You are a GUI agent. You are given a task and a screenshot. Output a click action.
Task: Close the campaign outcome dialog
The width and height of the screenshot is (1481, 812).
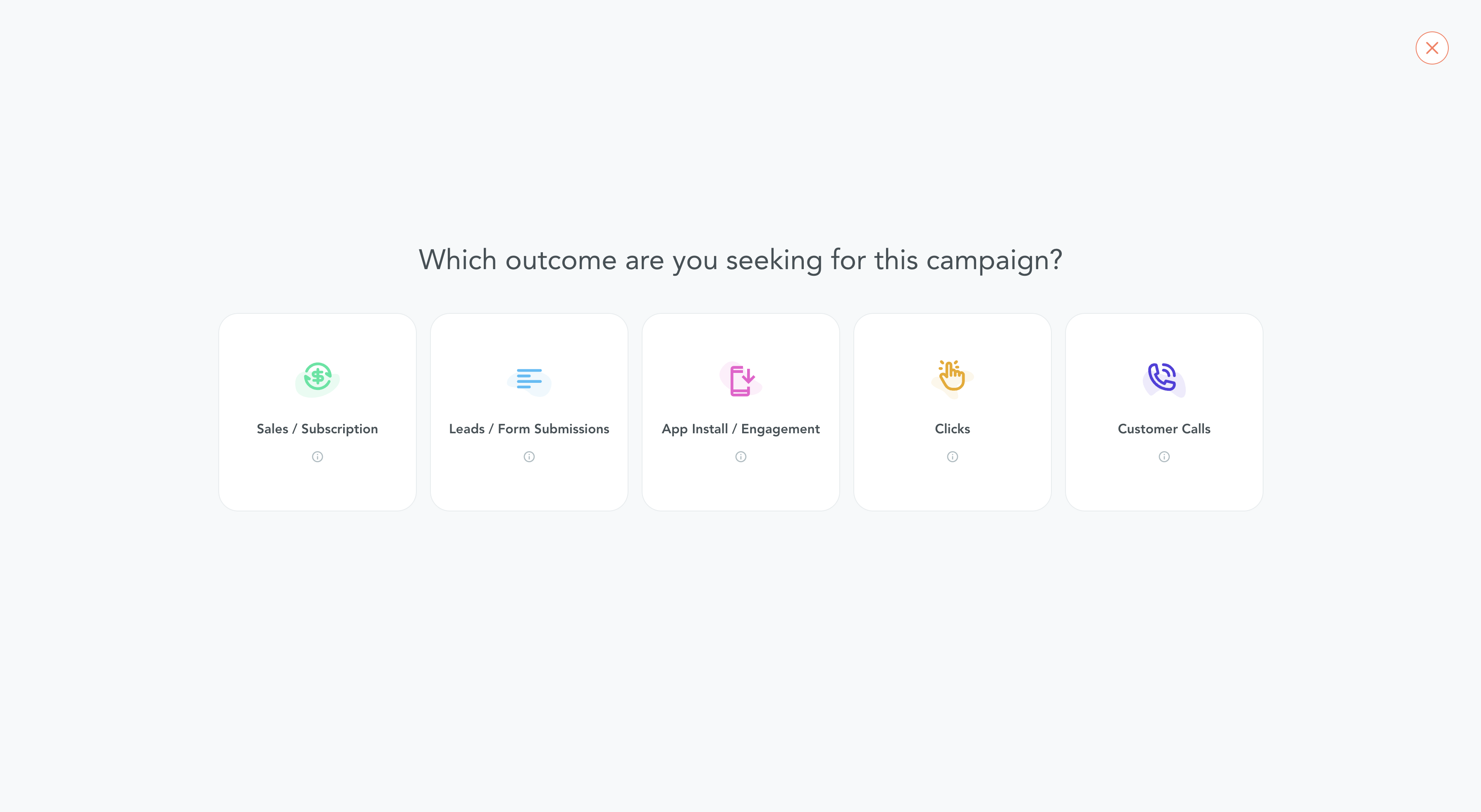(x=1431, y=48)
